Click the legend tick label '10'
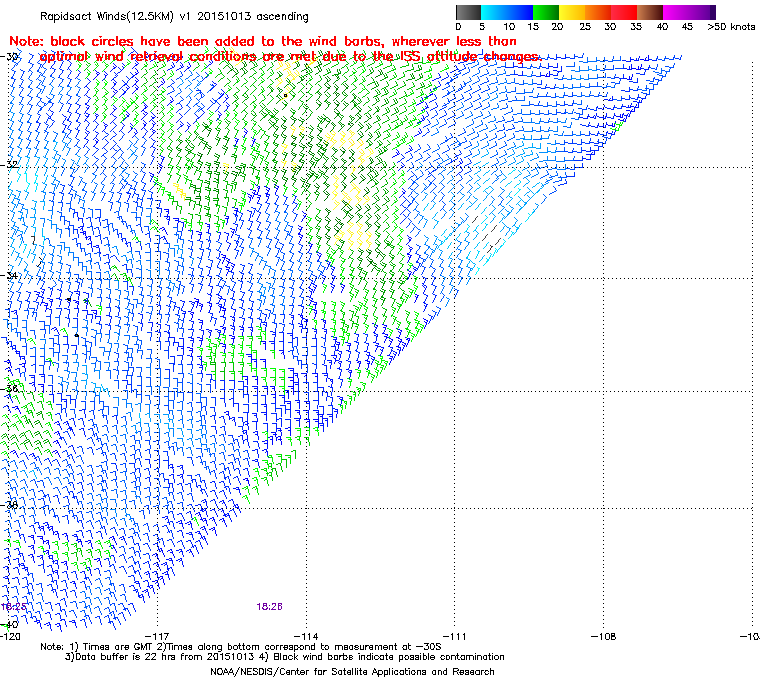Screen dimensions: 760x688 tap(509, 27)
